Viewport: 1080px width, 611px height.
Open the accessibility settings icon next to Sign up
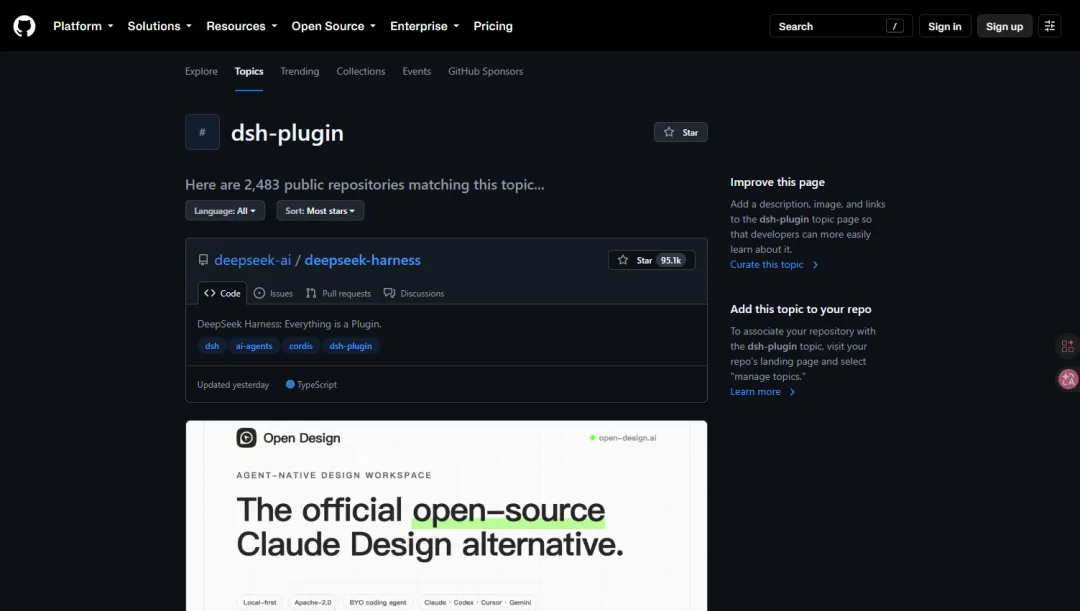coord(1050,26)
